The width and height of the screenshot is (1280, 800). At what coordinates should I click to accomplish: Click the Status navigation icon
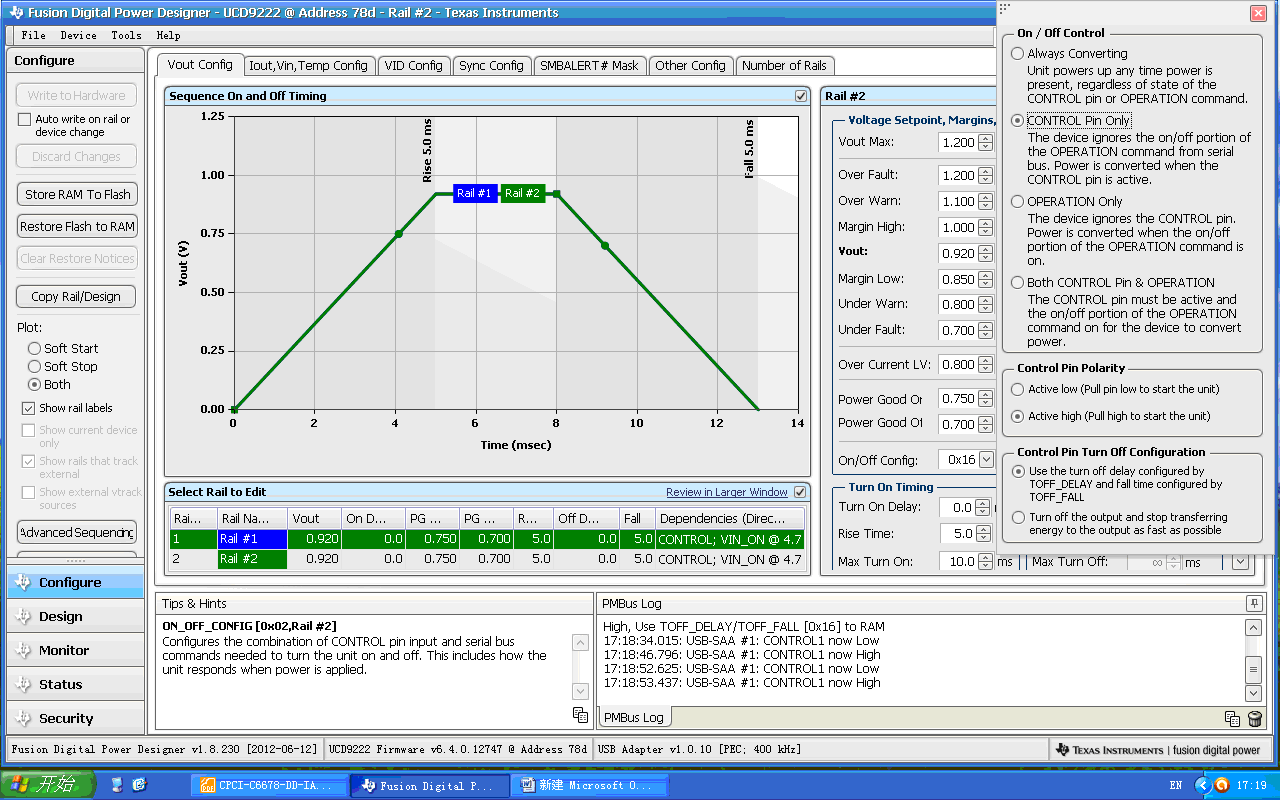tap(23, 684)
